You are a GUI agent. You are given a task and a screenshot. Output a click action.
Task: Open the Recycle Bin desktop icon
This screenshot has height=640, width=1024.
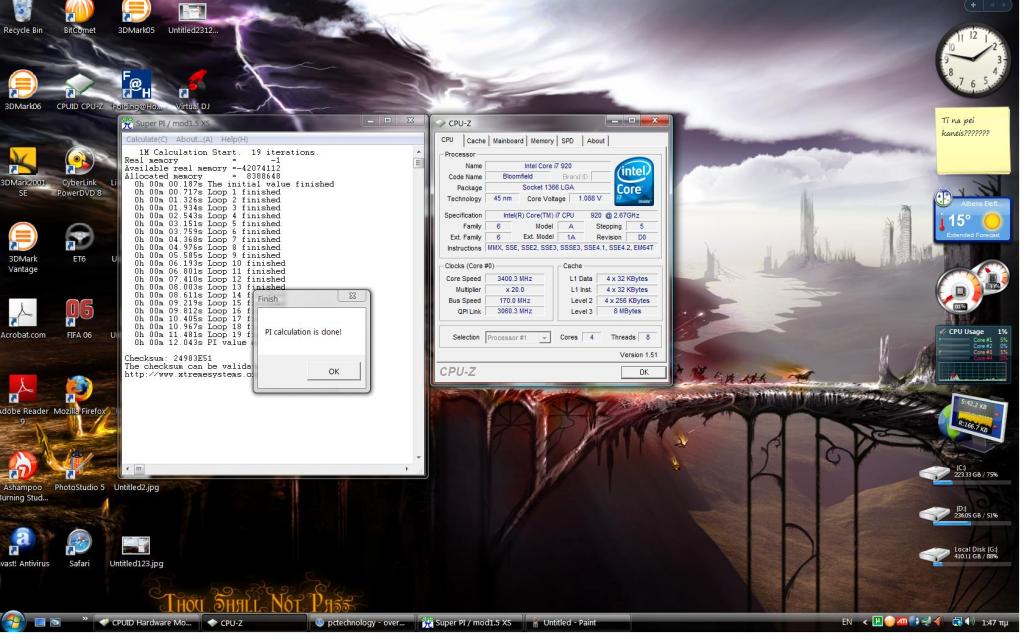click(x=22, y=16)
